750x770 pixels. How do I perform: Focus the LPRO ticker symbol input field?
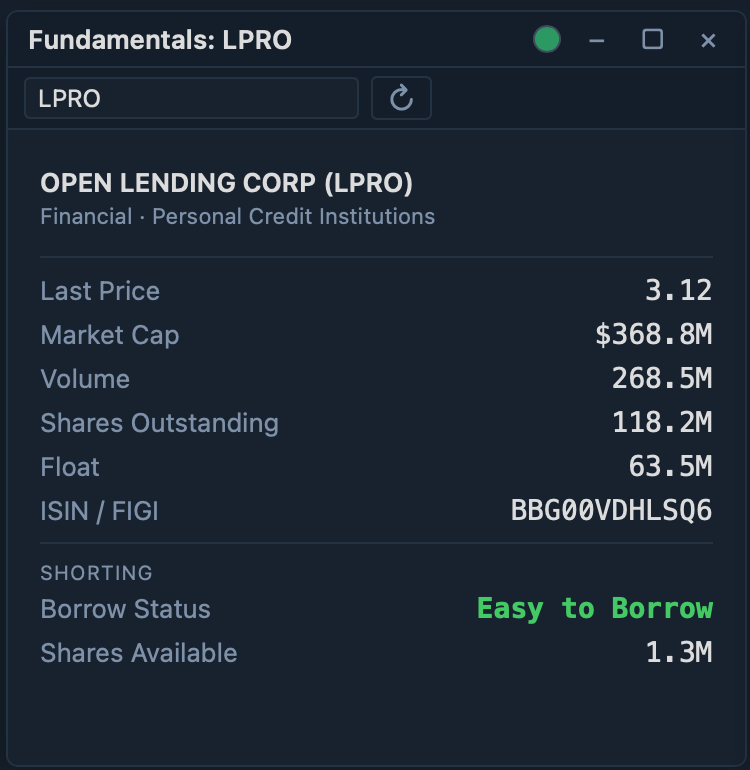(x=192, y=98)
